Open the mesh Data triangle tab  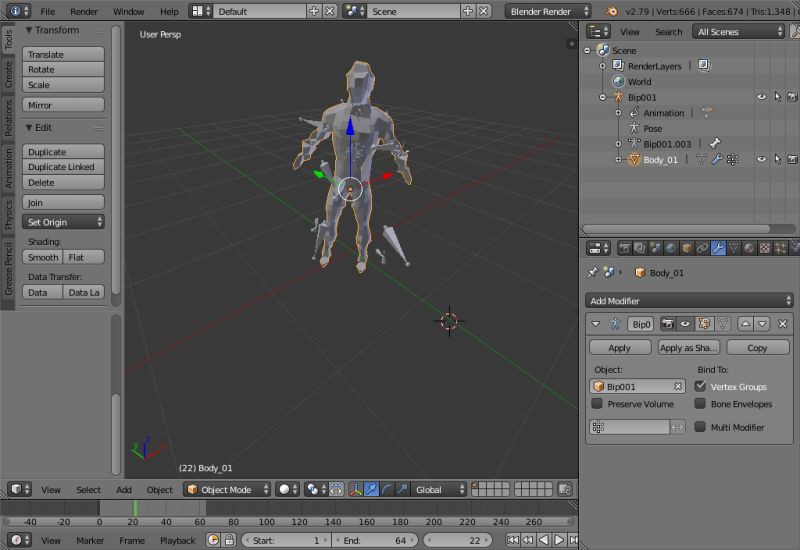click(733, 248)
